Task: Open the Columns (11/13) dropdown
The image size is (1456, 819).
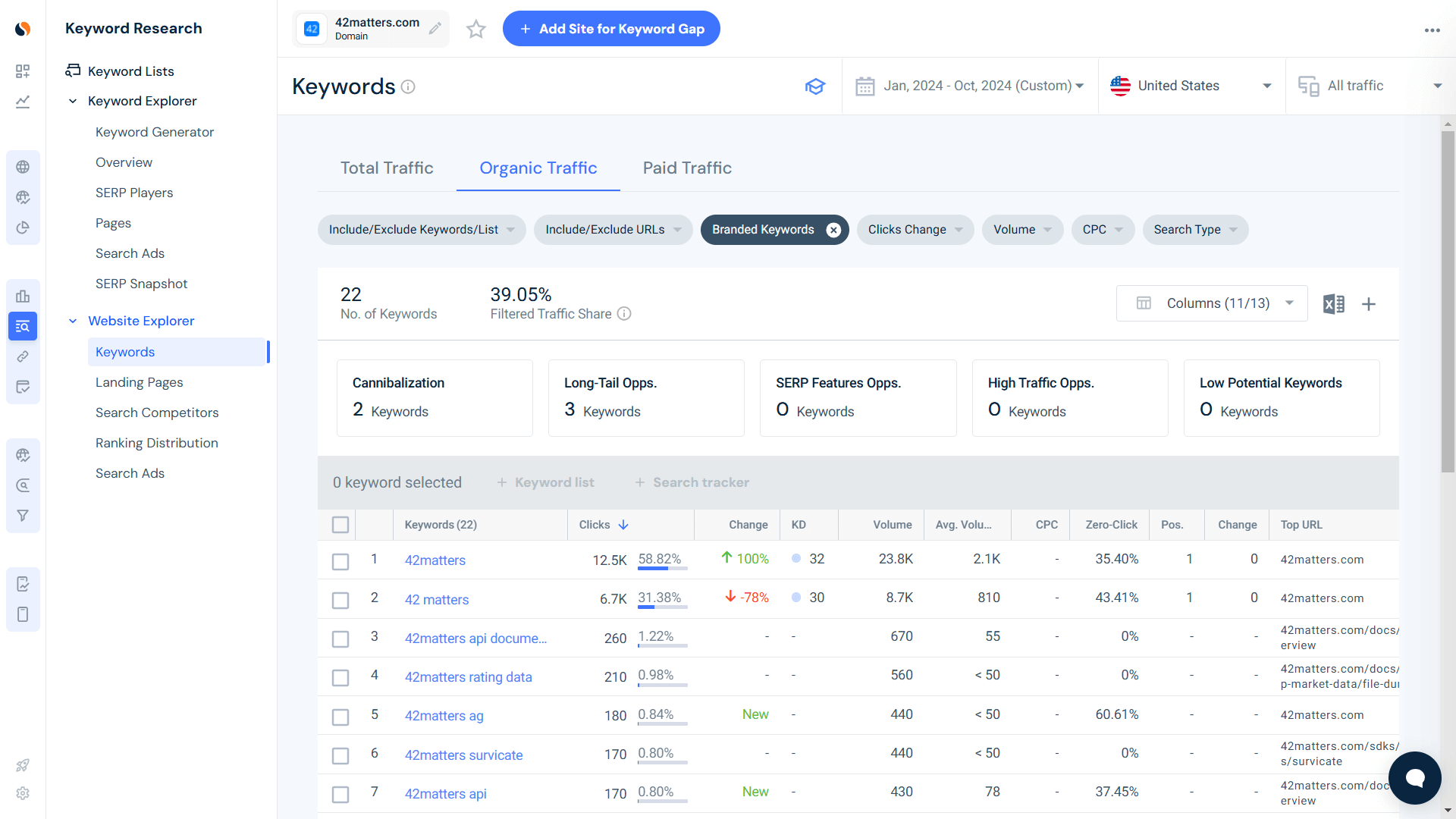Action: click(1211, 303)
